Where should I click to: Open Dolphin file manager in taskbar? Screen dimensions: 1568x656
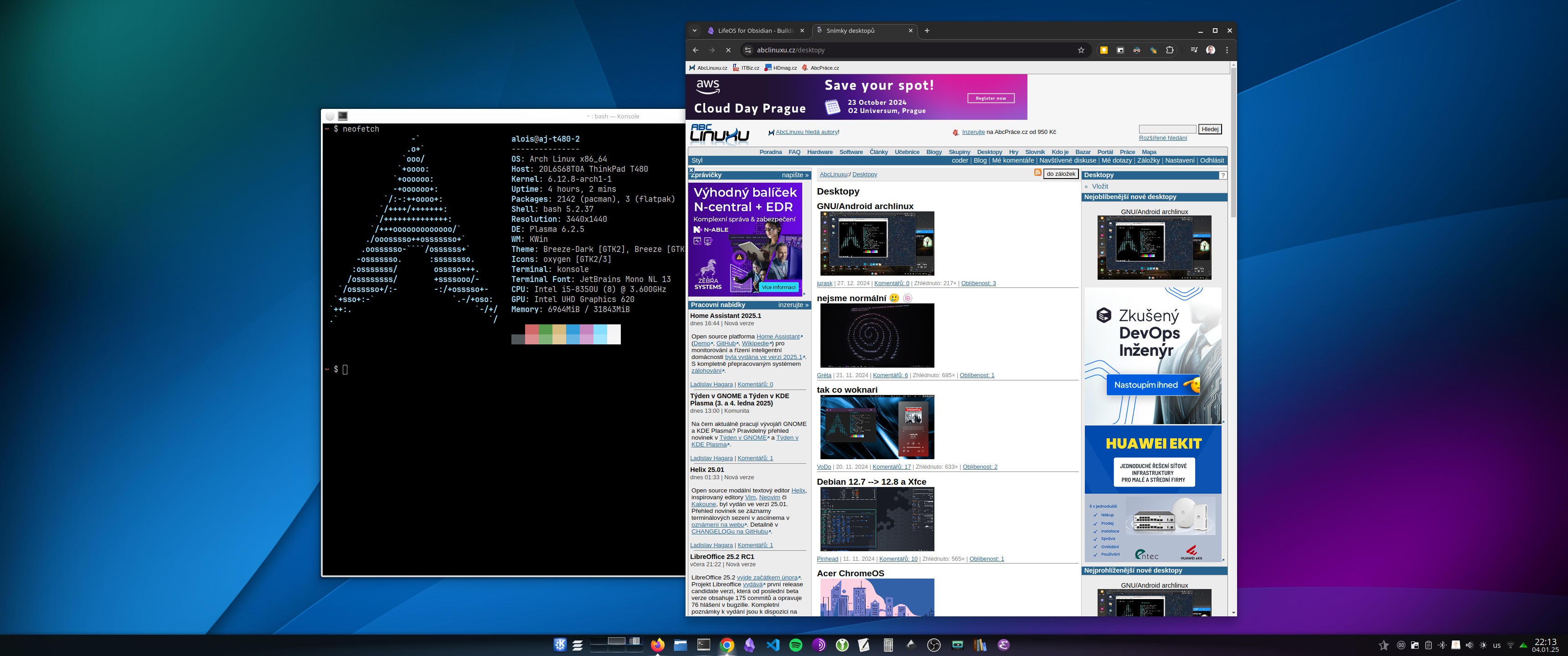681,645
